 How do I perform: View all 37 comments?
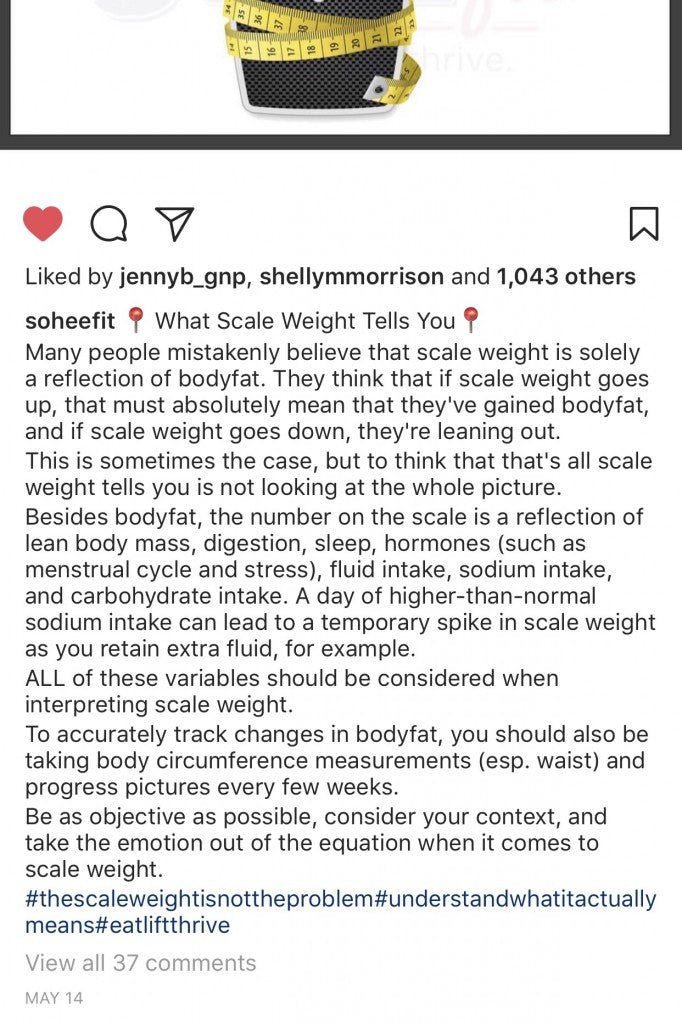[140, 963]
